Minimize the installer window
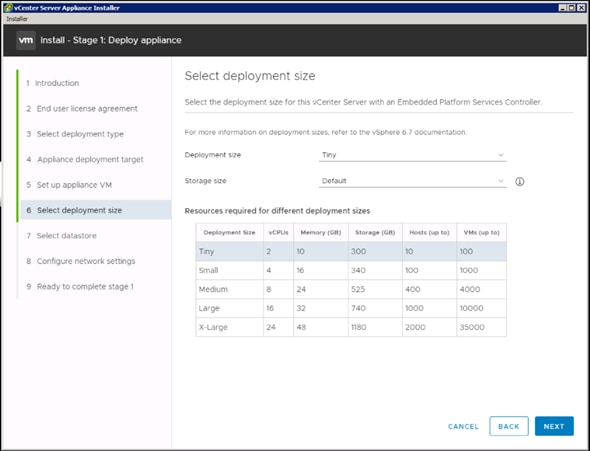 [x=563, y=8]
